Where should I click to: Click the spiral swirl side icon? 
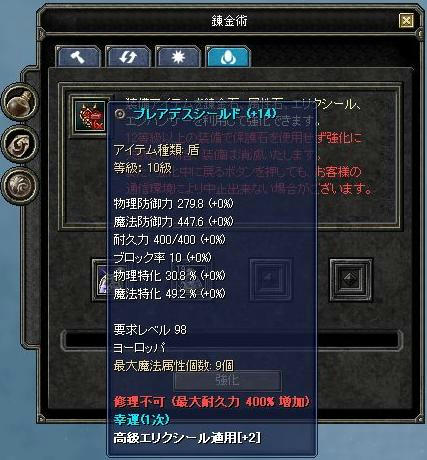(x=21, y=143)
